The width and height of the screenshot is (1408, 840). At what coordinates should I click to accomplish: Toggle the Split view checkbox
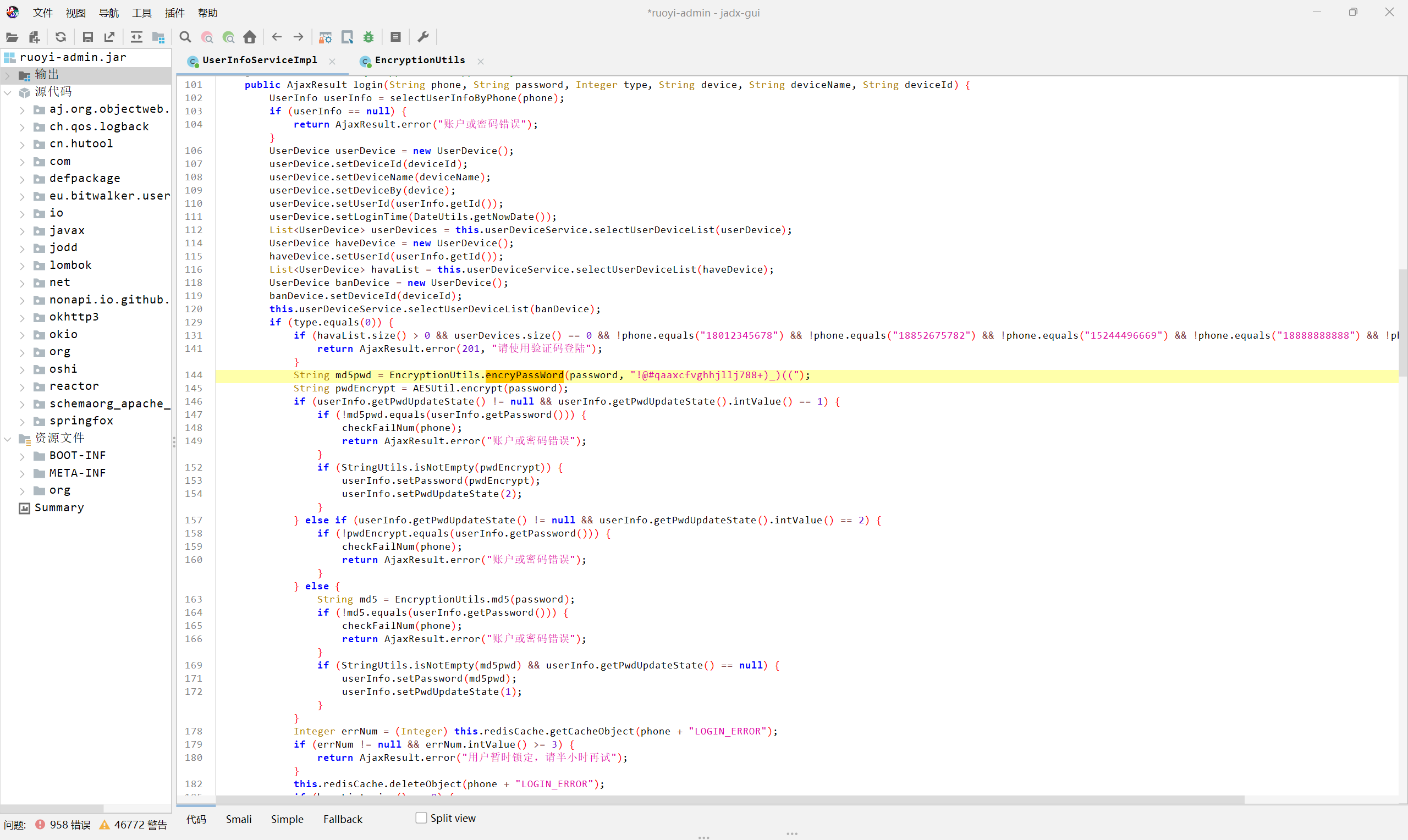(x=421, y=818)
